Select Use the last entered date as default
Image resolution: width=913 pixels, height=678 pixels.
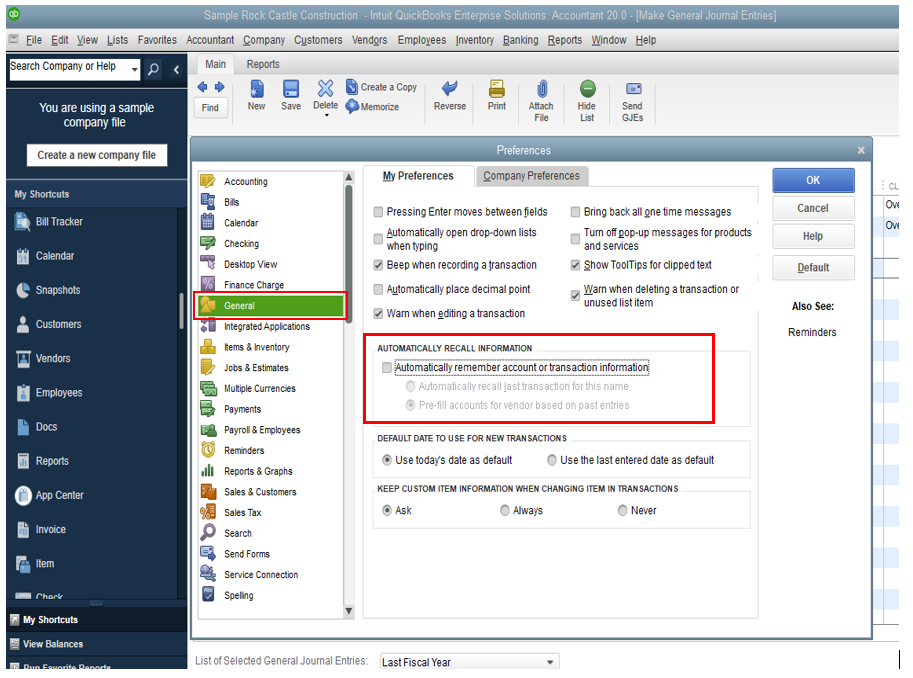pyautogui.click(x=552, y=461)
